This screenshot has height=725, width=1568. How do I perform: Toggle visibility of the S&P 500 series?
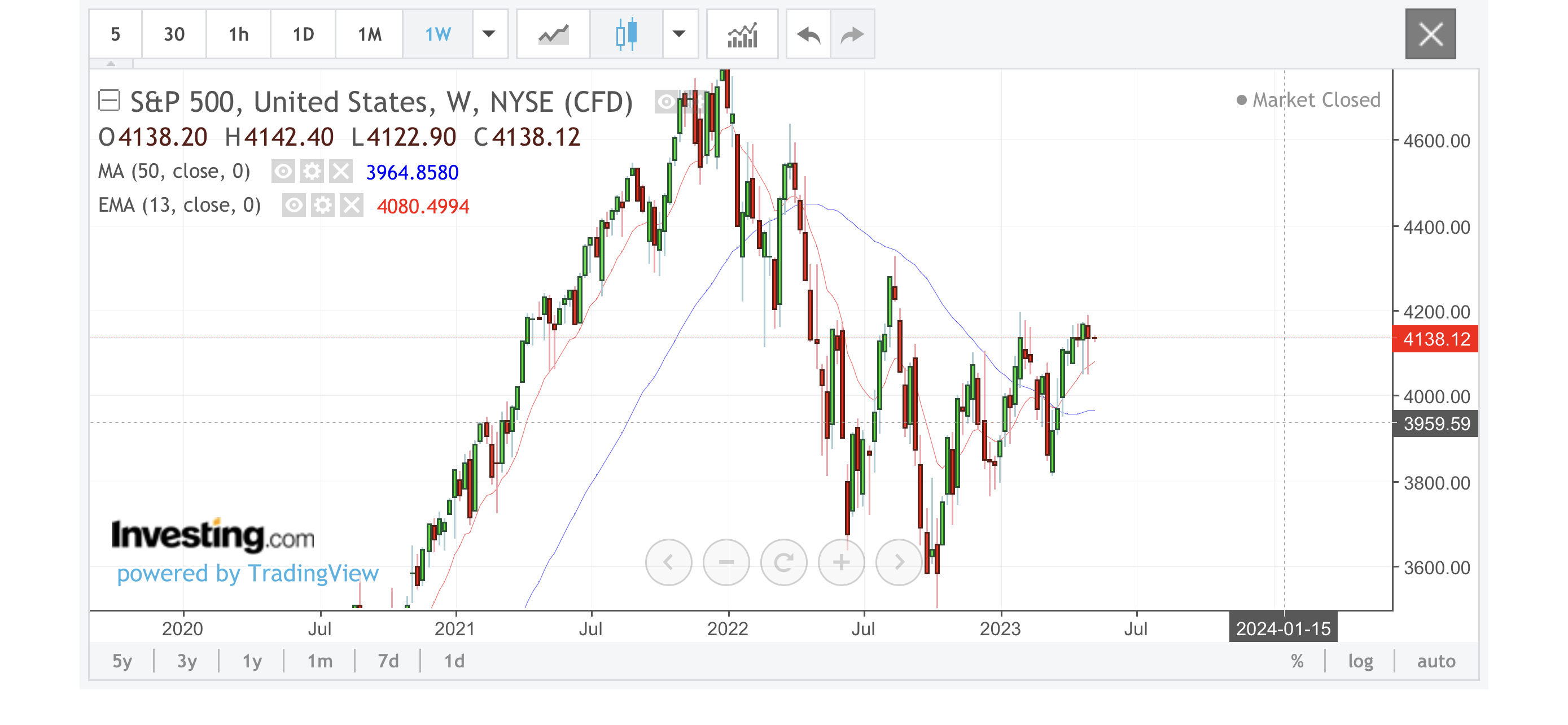[666, 102]
